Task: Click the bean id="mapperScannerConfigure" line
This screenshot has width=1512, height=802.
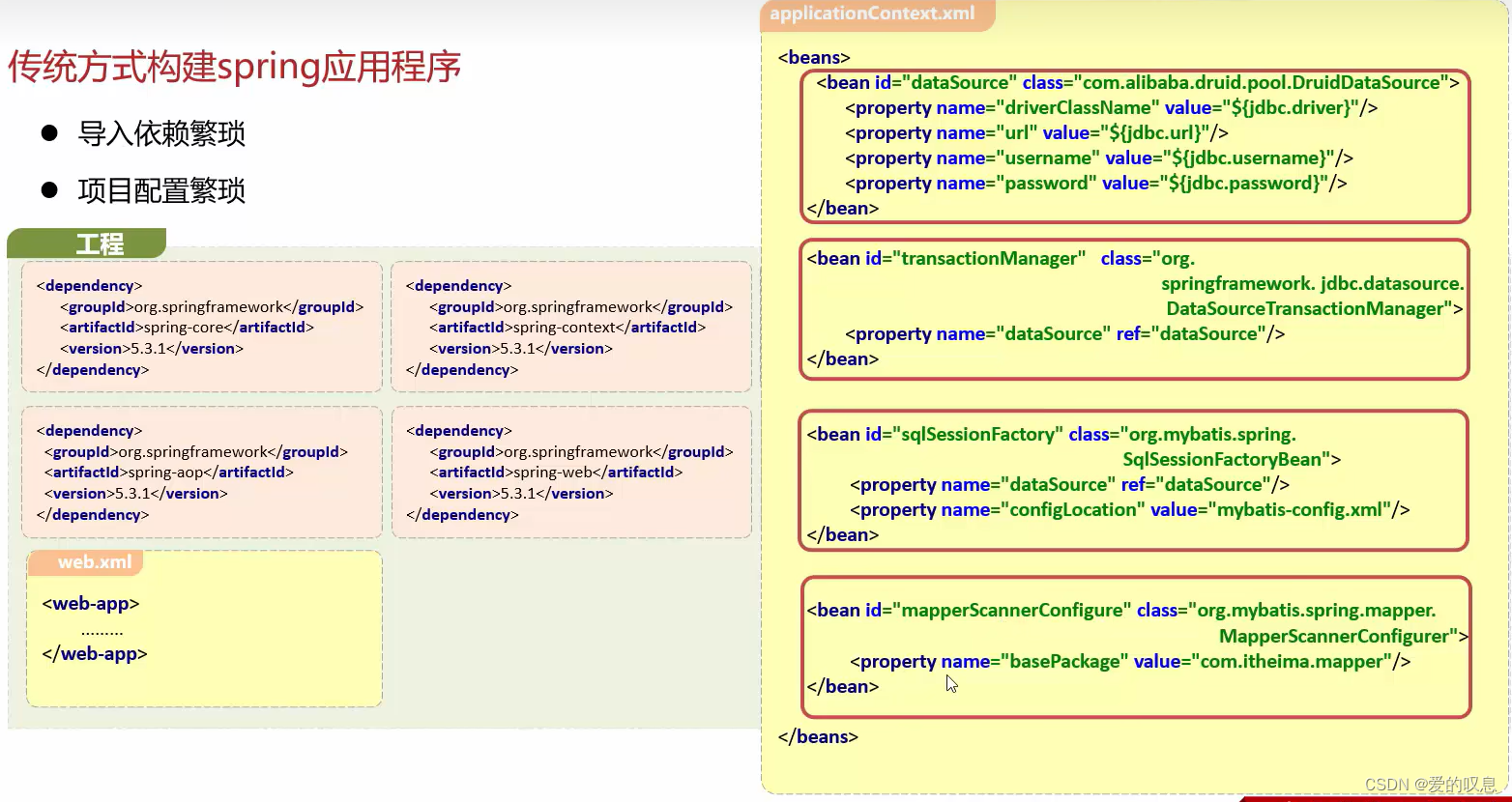Action: (x=1121, y=610)
